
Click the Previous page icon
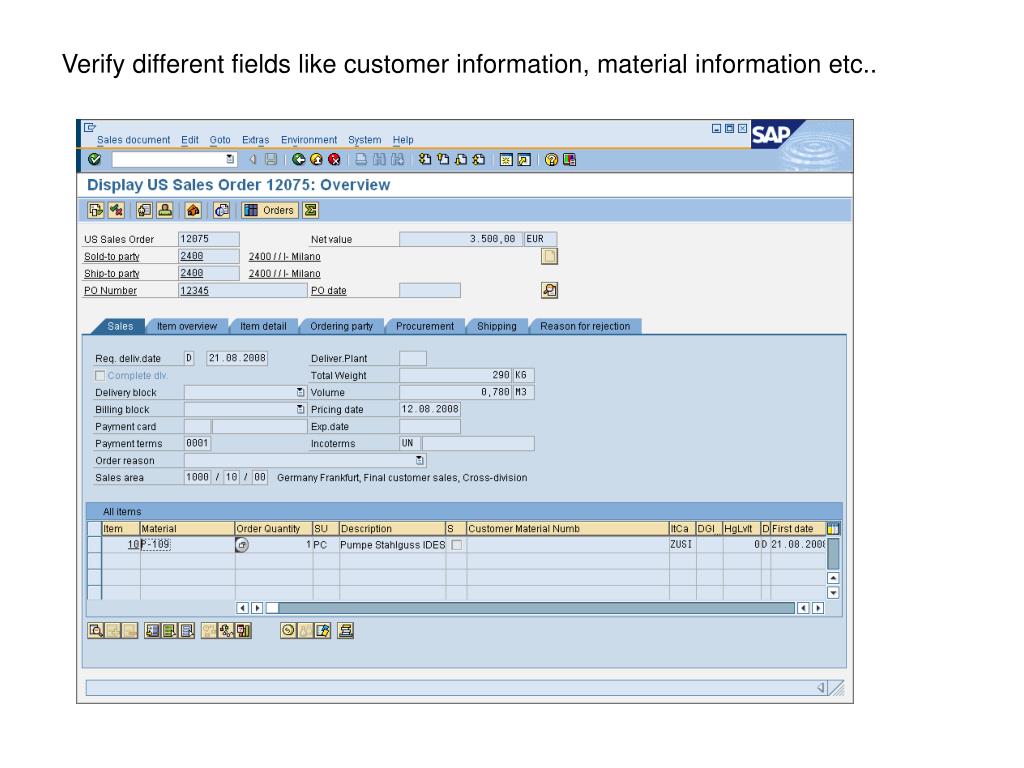443,159
